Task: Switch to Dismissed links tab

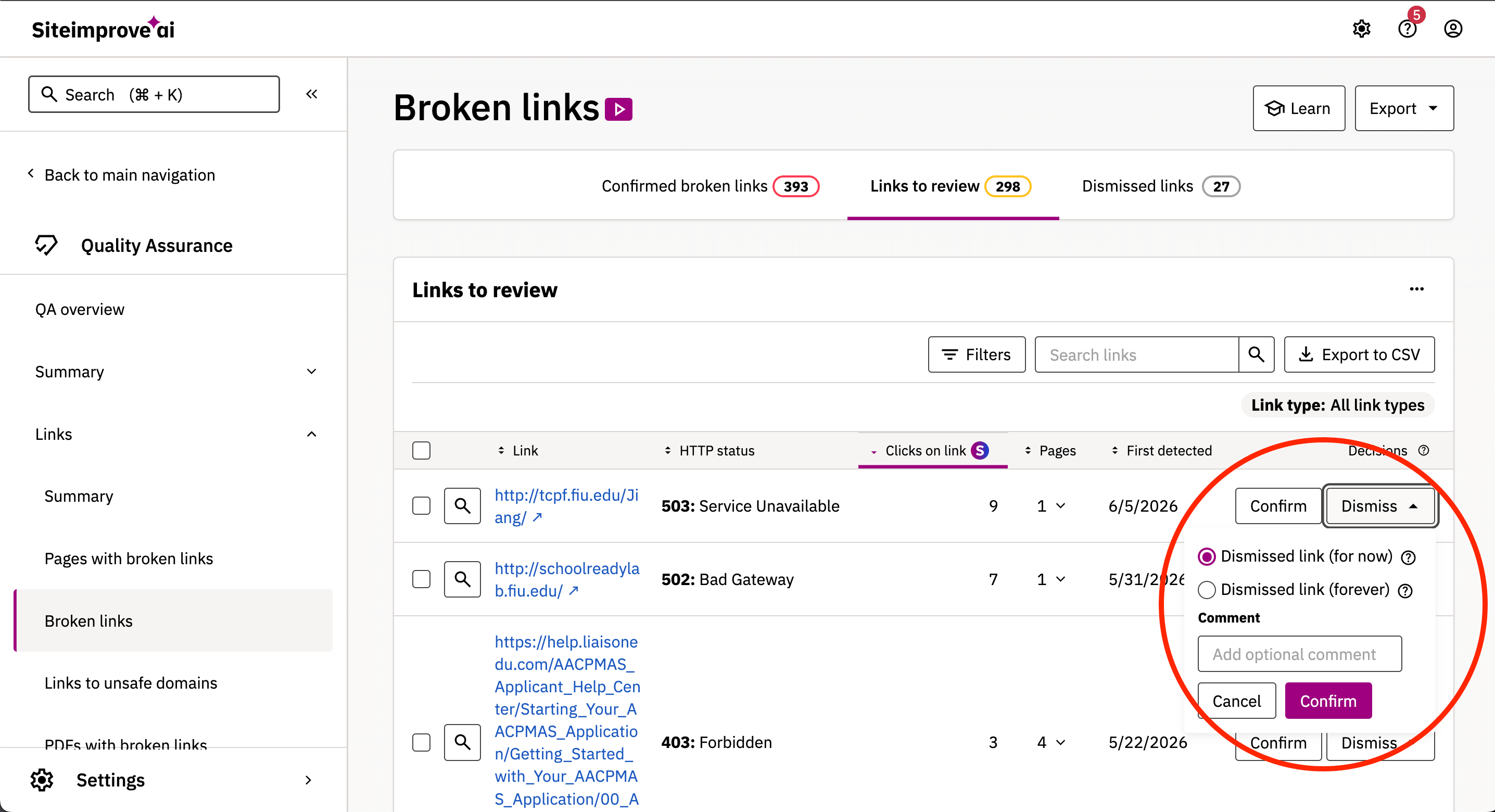Action: click(x=1161, y=186)
